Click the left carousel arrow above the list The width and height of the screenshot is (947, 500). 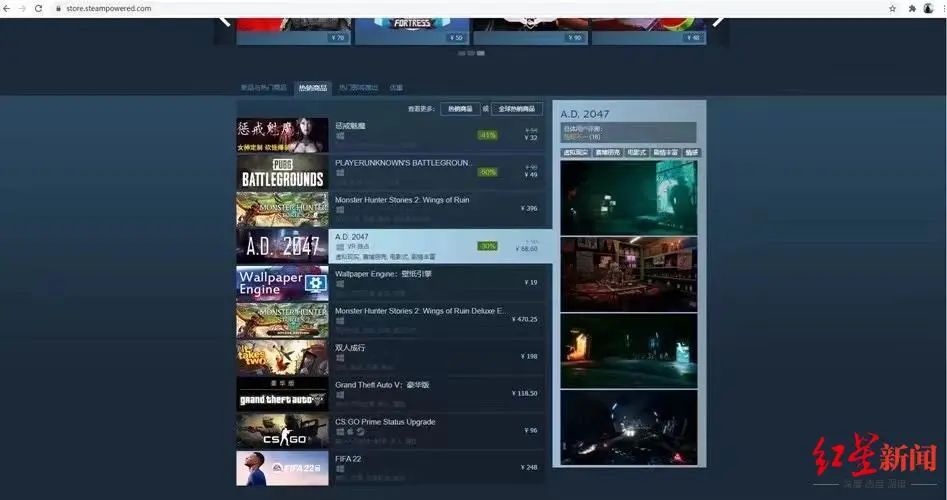pyautogui.click(x=224, y=22)
